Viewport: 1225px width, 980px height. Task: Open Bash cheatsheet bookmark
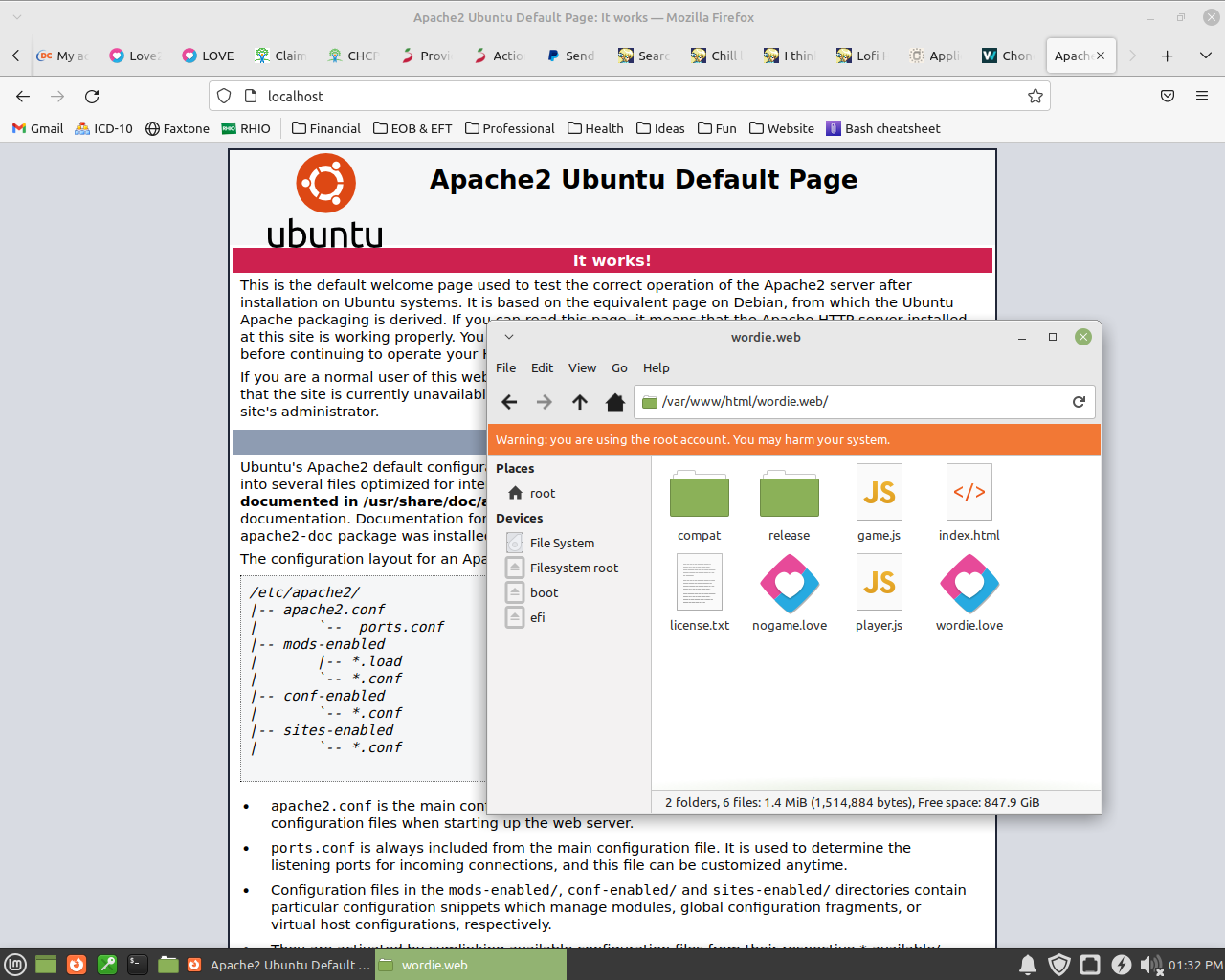point(883,128)
